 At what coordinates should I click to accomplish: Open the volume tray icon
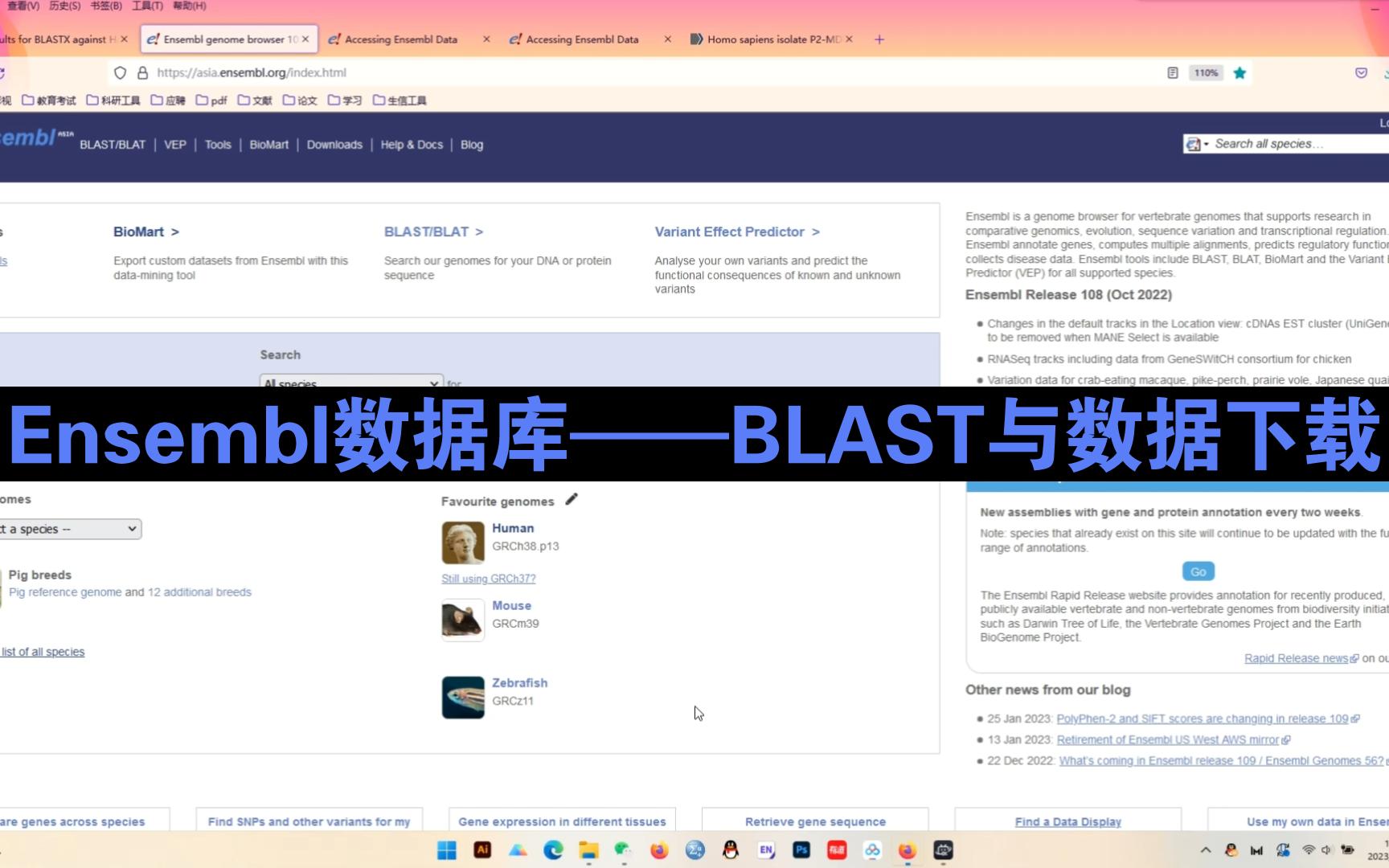[1326, 850]
